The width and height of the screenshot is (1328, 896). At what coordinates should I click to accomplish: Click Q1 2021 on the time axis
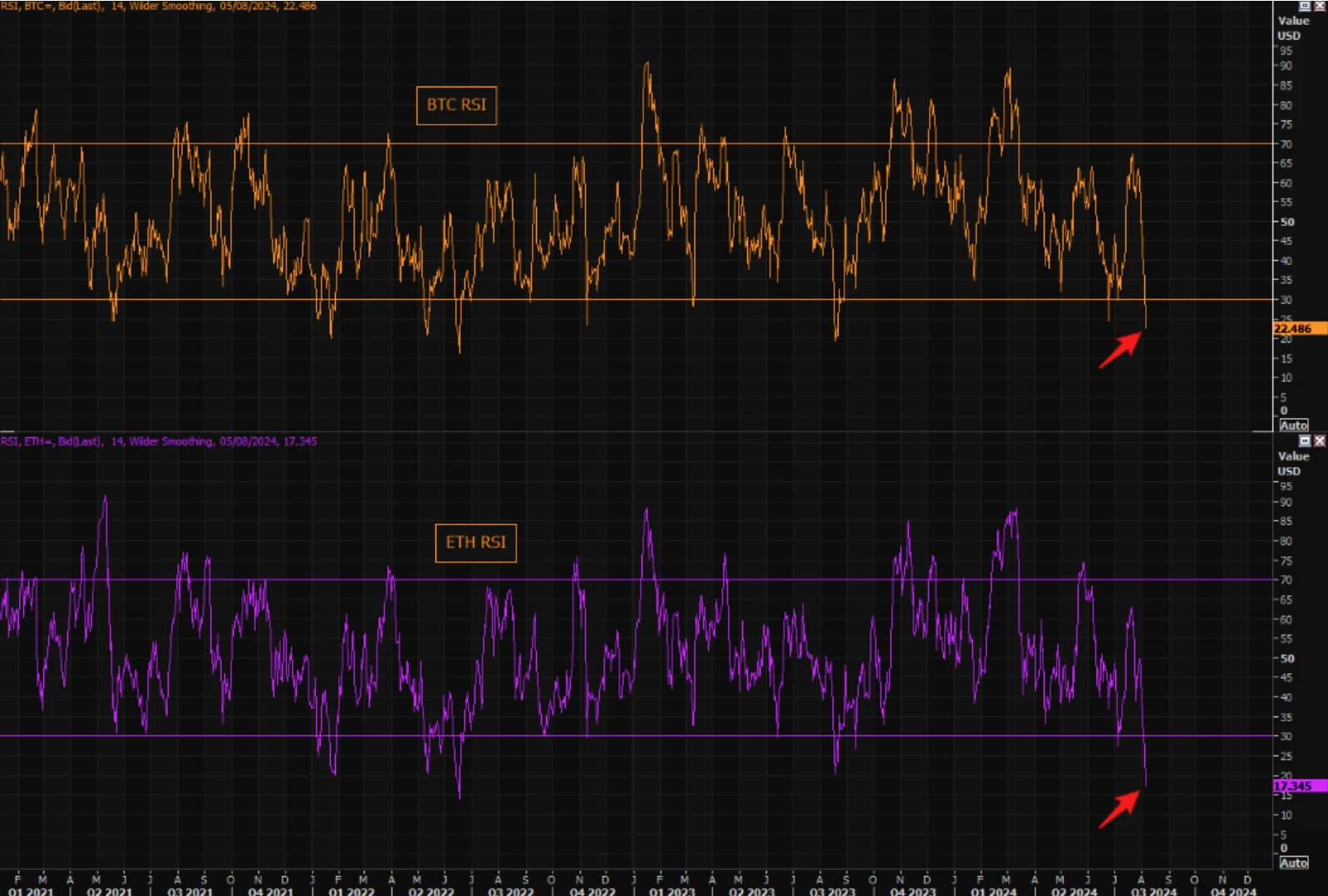pos(30,891)
